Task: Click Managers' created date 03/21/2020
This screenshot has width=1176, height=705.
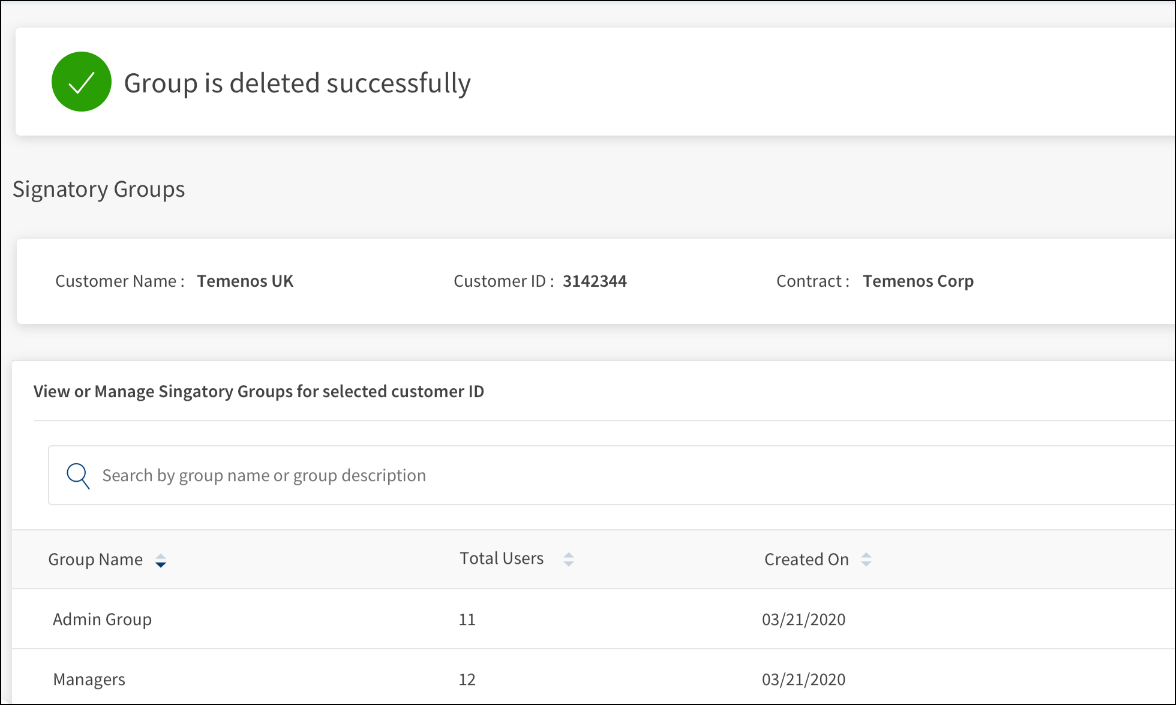Action: (804, 679)
